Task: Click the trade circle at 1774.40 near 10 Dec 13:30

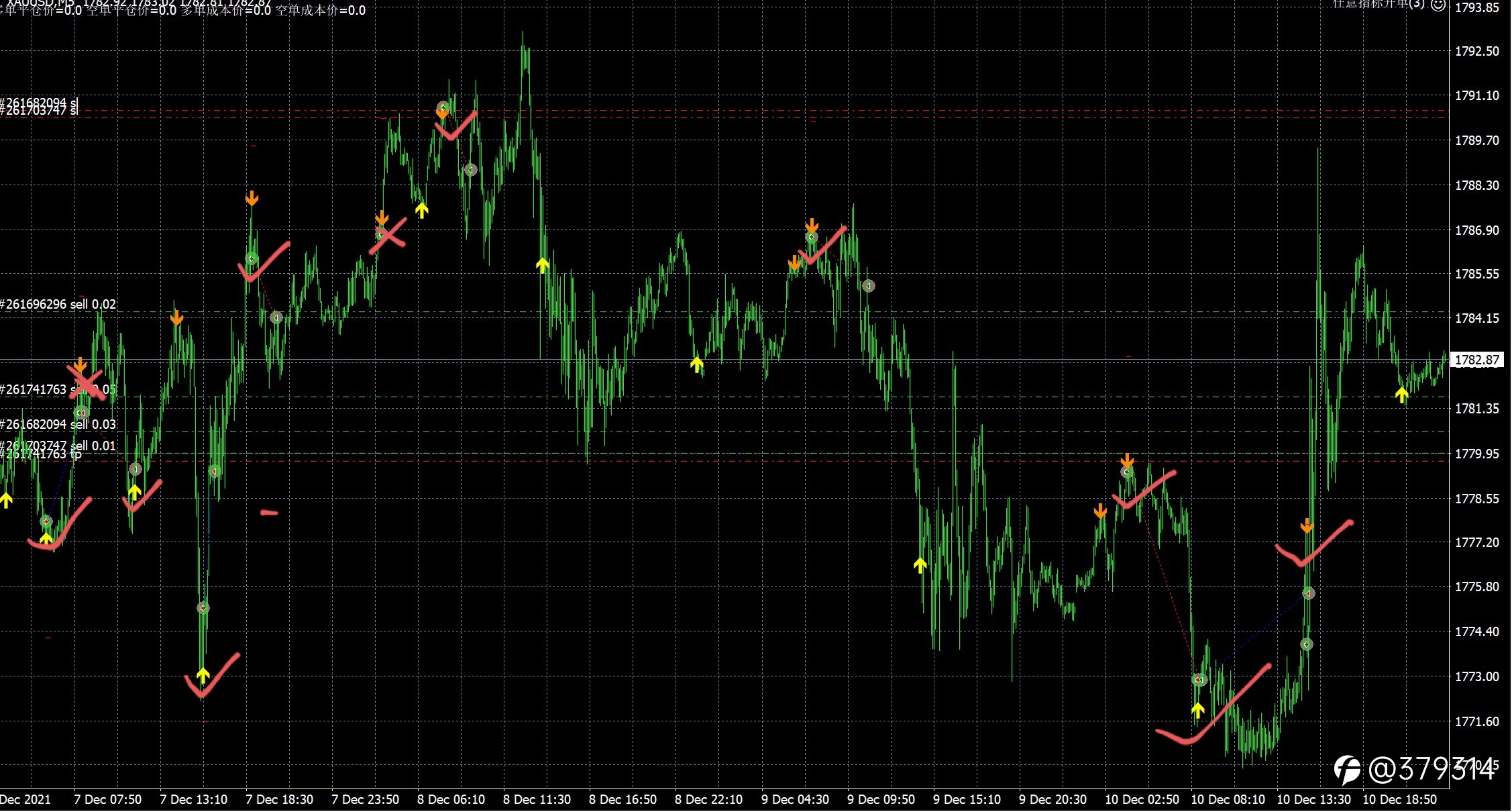Action: [1306, 644]
